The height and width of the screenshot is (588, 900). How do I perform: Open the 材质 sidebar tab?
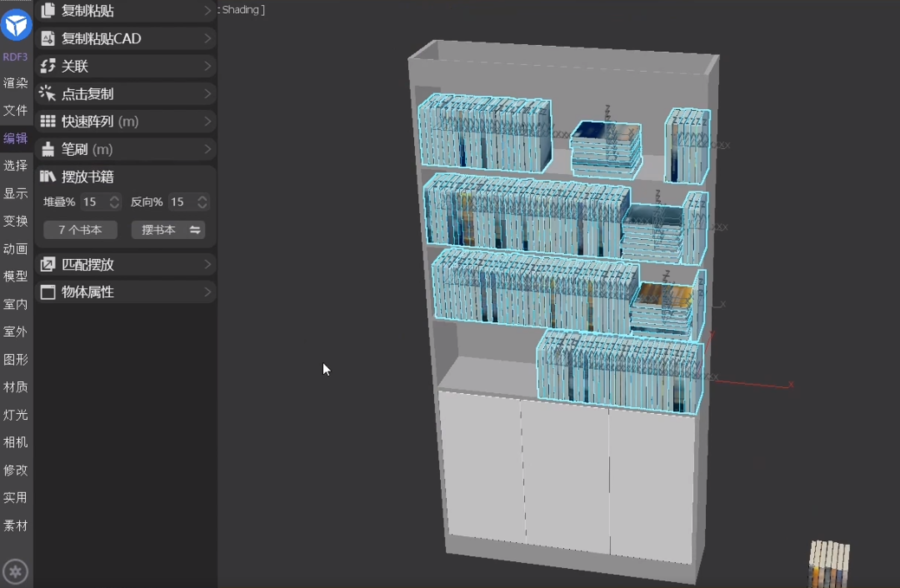pyautogui.click(x=15, y=387)
